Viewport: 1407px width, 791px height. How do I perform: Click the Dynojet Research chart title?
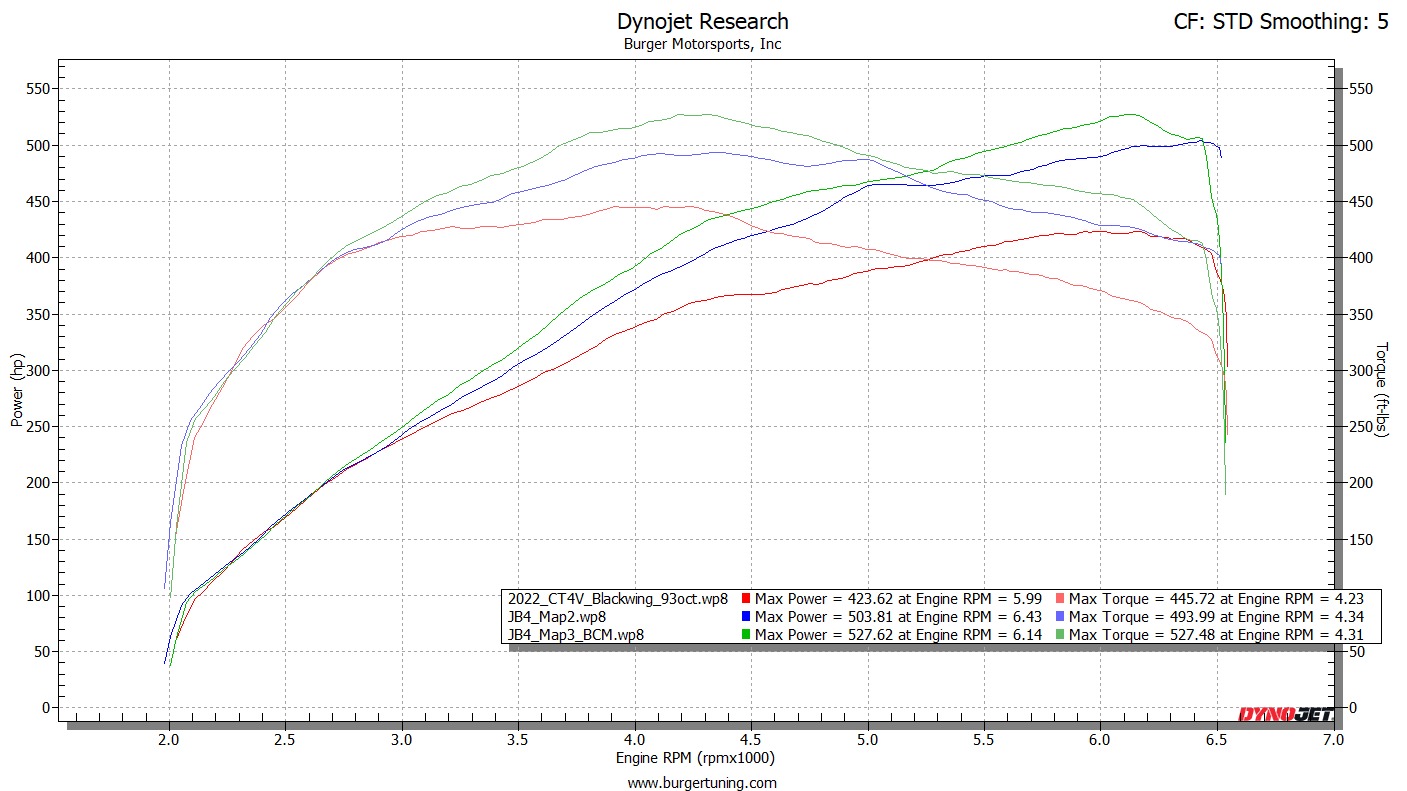pos(702,21)
